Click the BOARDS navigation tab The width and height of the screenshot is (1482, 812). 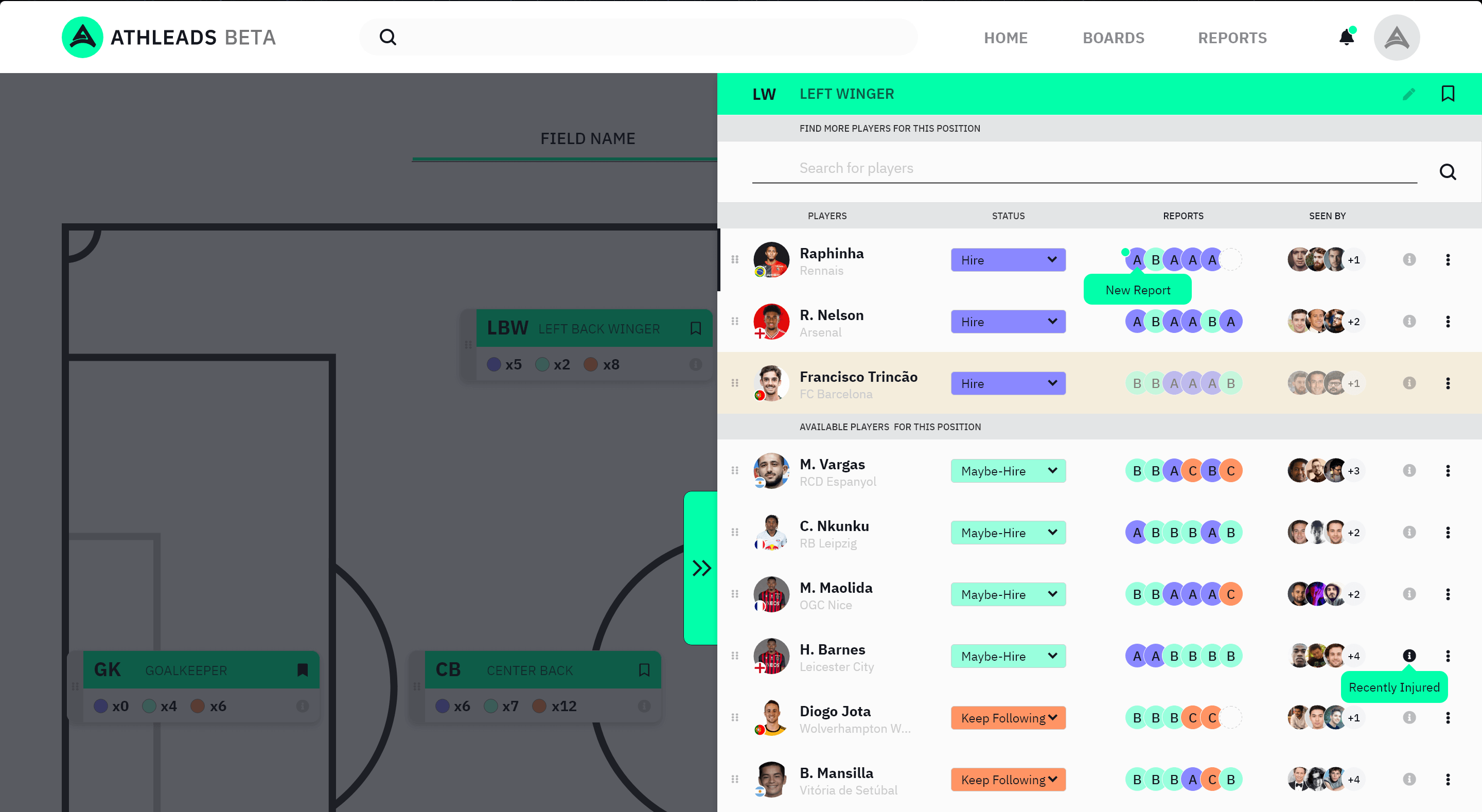[1113, 37]
